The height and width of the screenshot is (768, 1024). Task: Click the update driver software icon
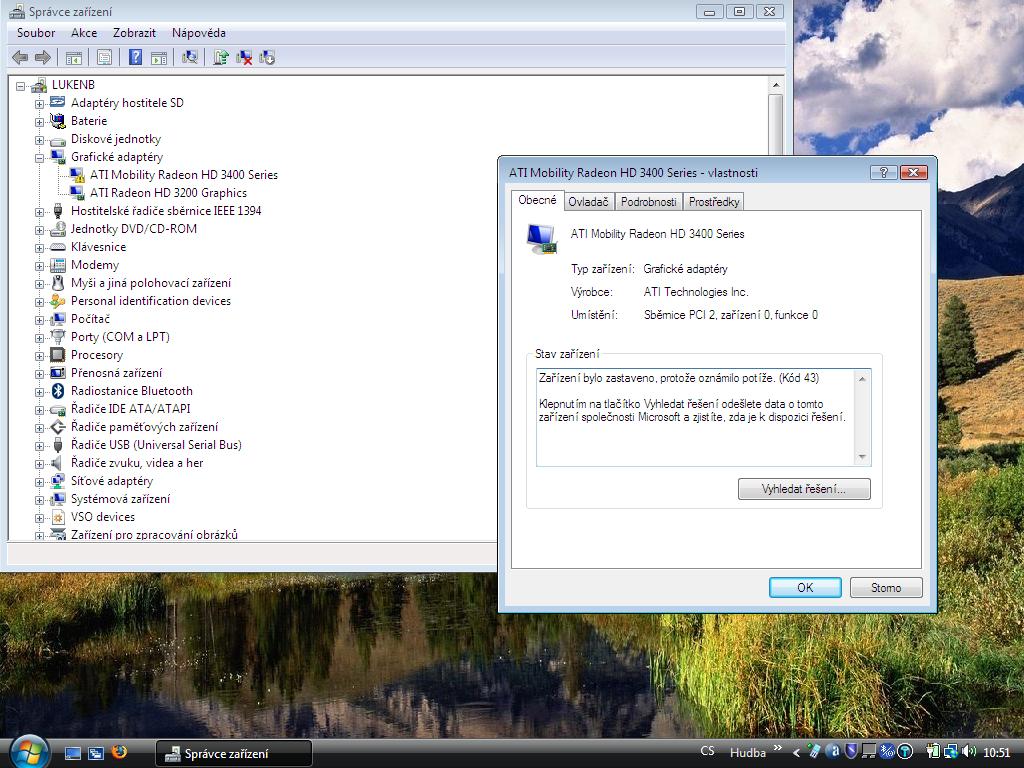pyautogui.click(x=221, y=57)
